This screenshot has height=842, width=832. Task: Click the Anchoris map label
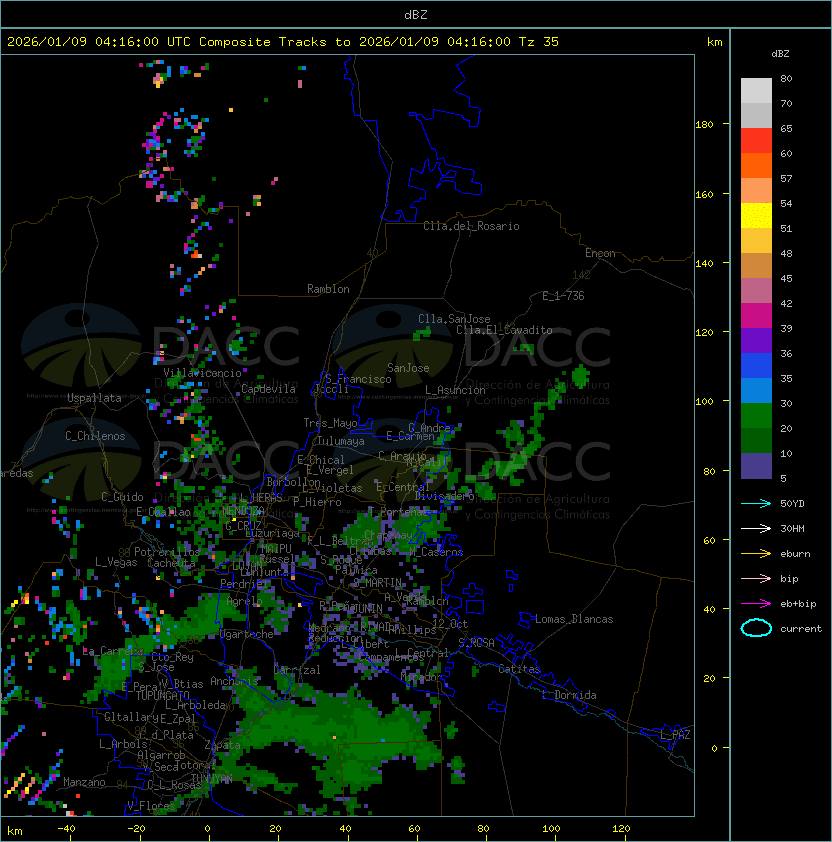(x=234, y=681)
